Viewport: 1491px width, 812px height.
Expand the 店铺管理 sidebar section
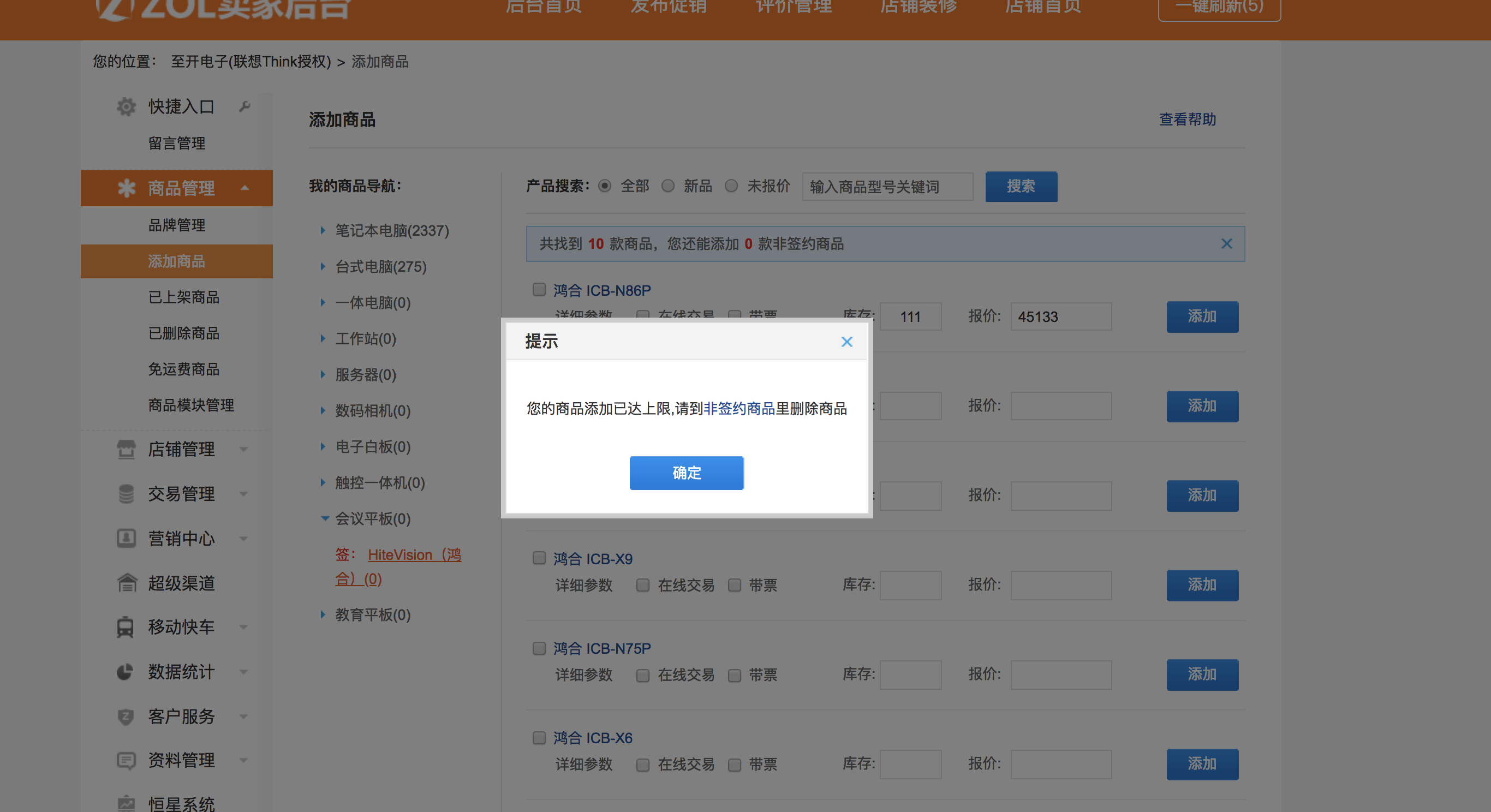pos(243,450)
